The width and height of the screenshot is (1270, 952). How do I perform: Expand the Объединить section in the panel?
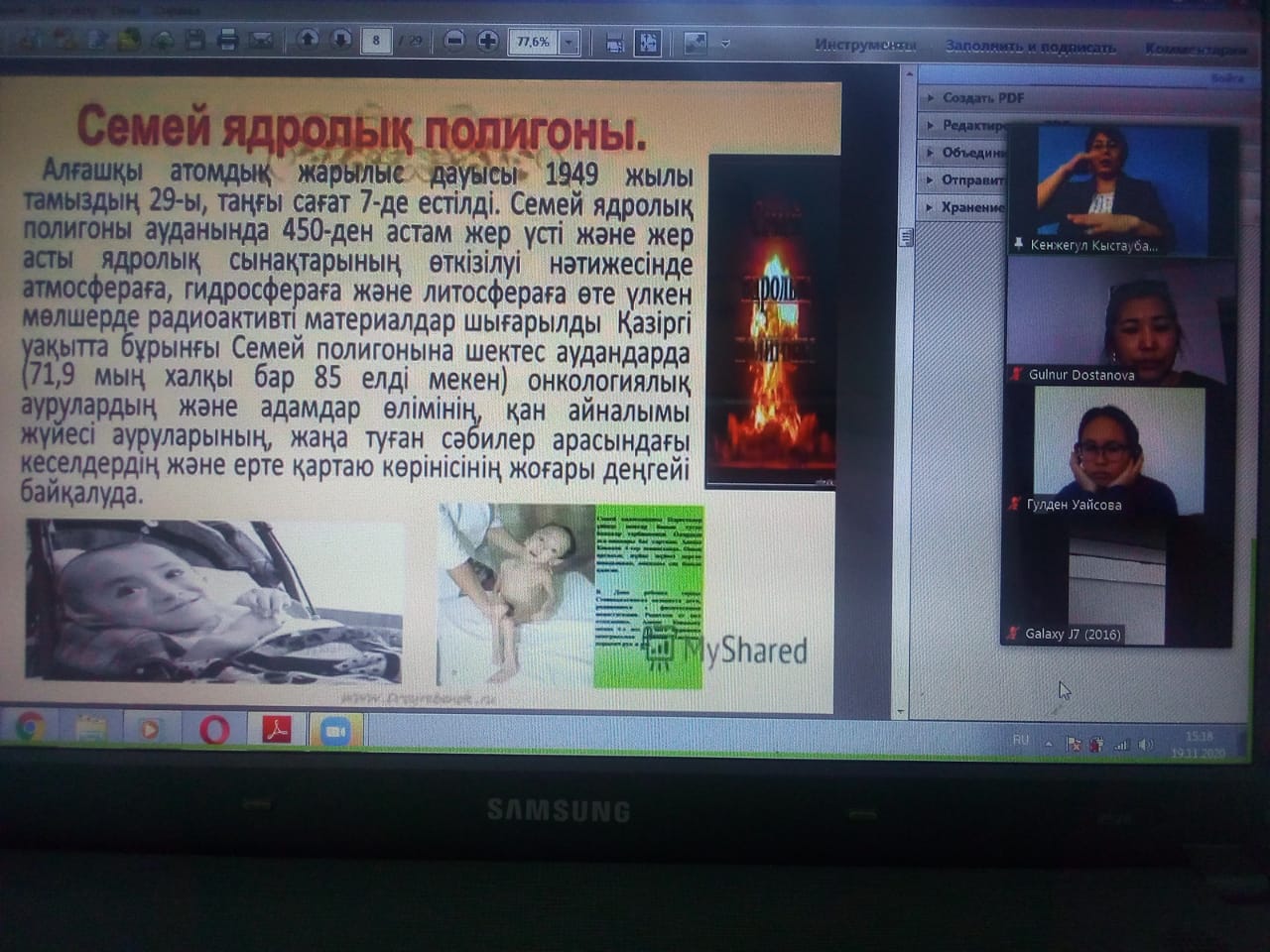(x=972, y=153)
